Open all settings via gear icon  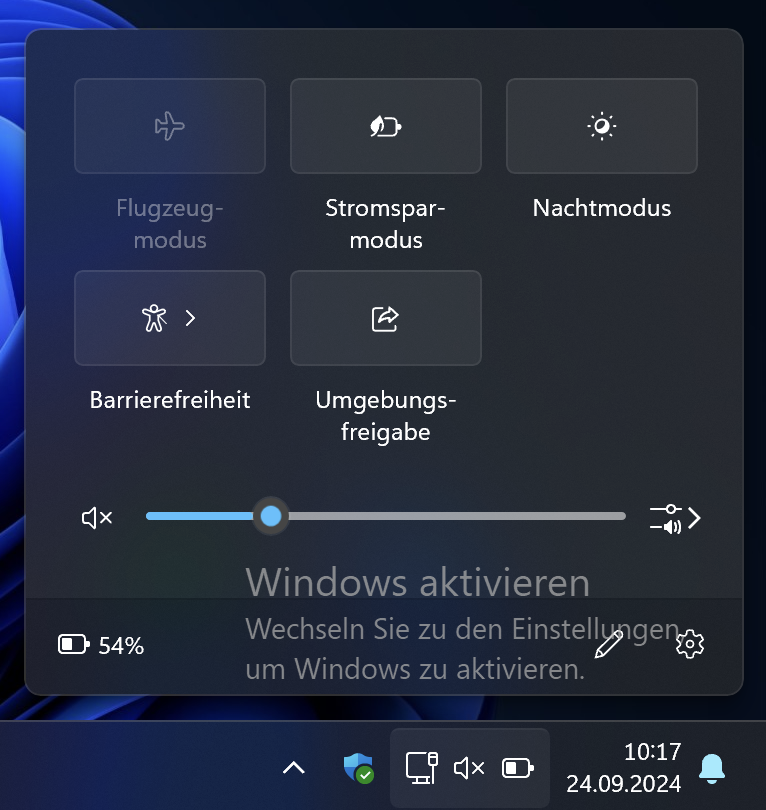point(690,644)
